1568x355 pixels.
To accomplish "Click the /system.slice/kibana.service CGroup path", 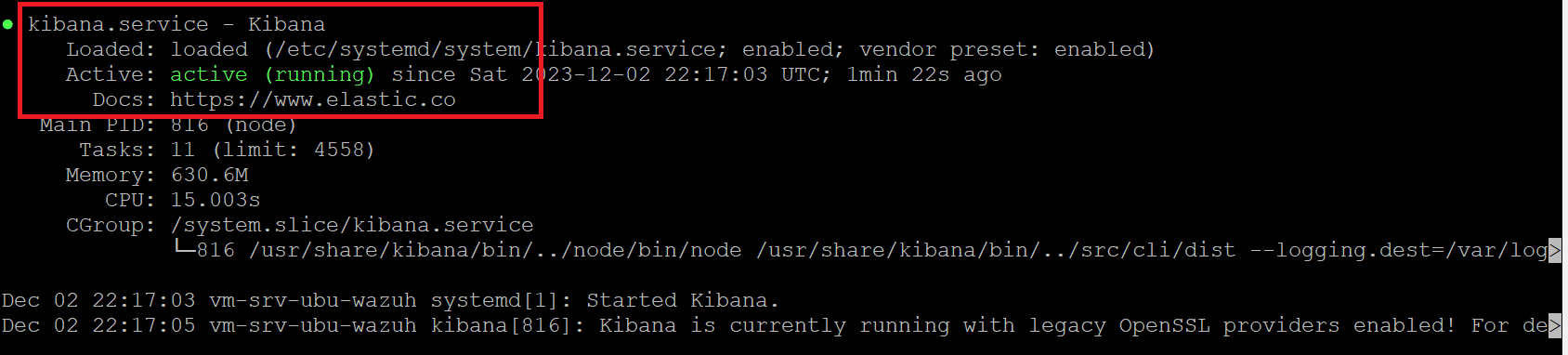I will (x=352, y=225).
